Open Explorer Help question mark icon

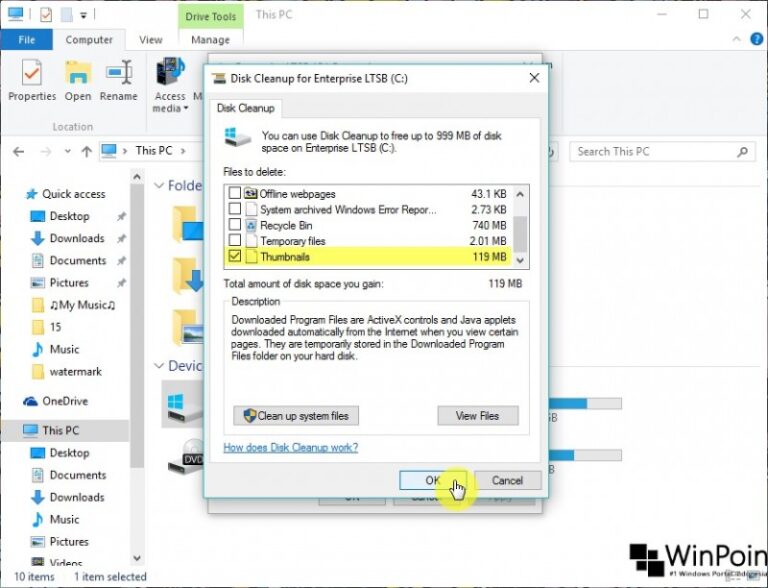coord(757,39)
